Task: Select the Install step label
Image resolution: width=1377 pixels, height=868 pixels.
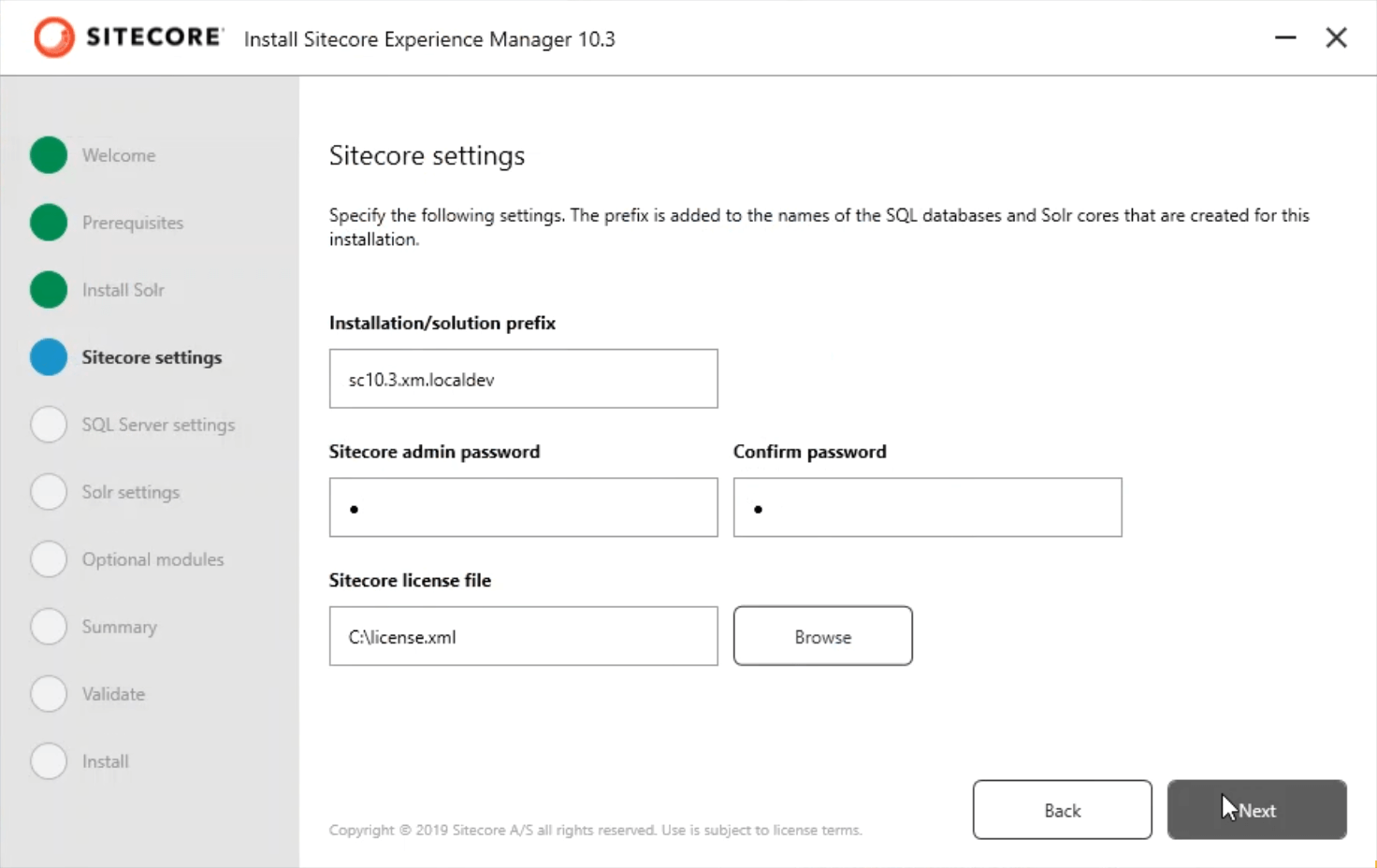Action: pos(105,761)
